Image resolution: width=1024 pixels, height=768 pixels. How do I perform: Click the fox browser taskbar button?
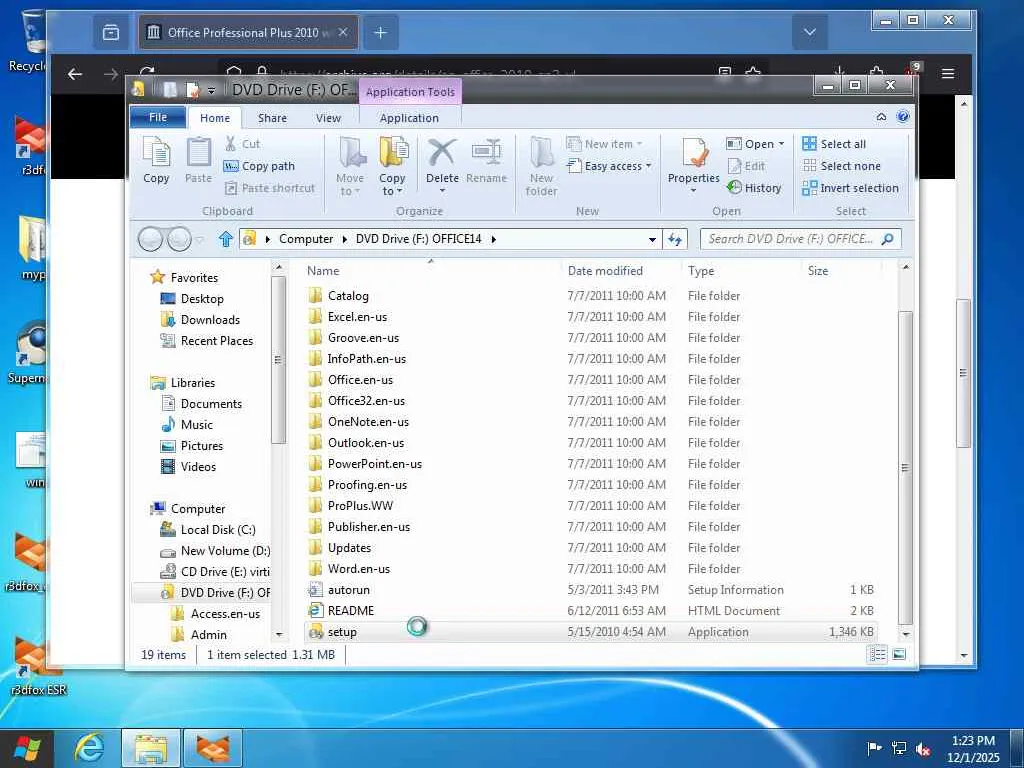pos(213,748)
